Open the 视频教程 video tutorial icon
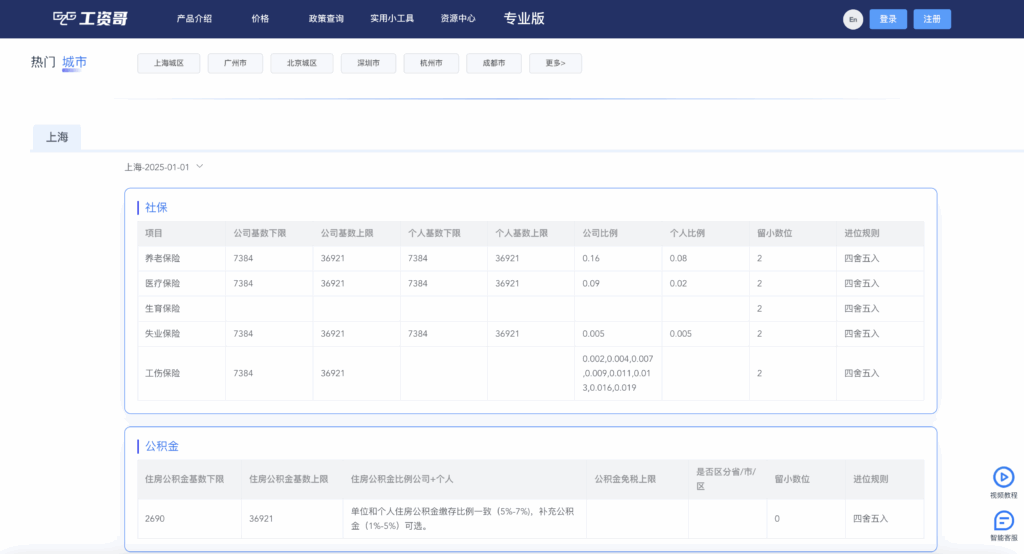 pos(1003,477)
